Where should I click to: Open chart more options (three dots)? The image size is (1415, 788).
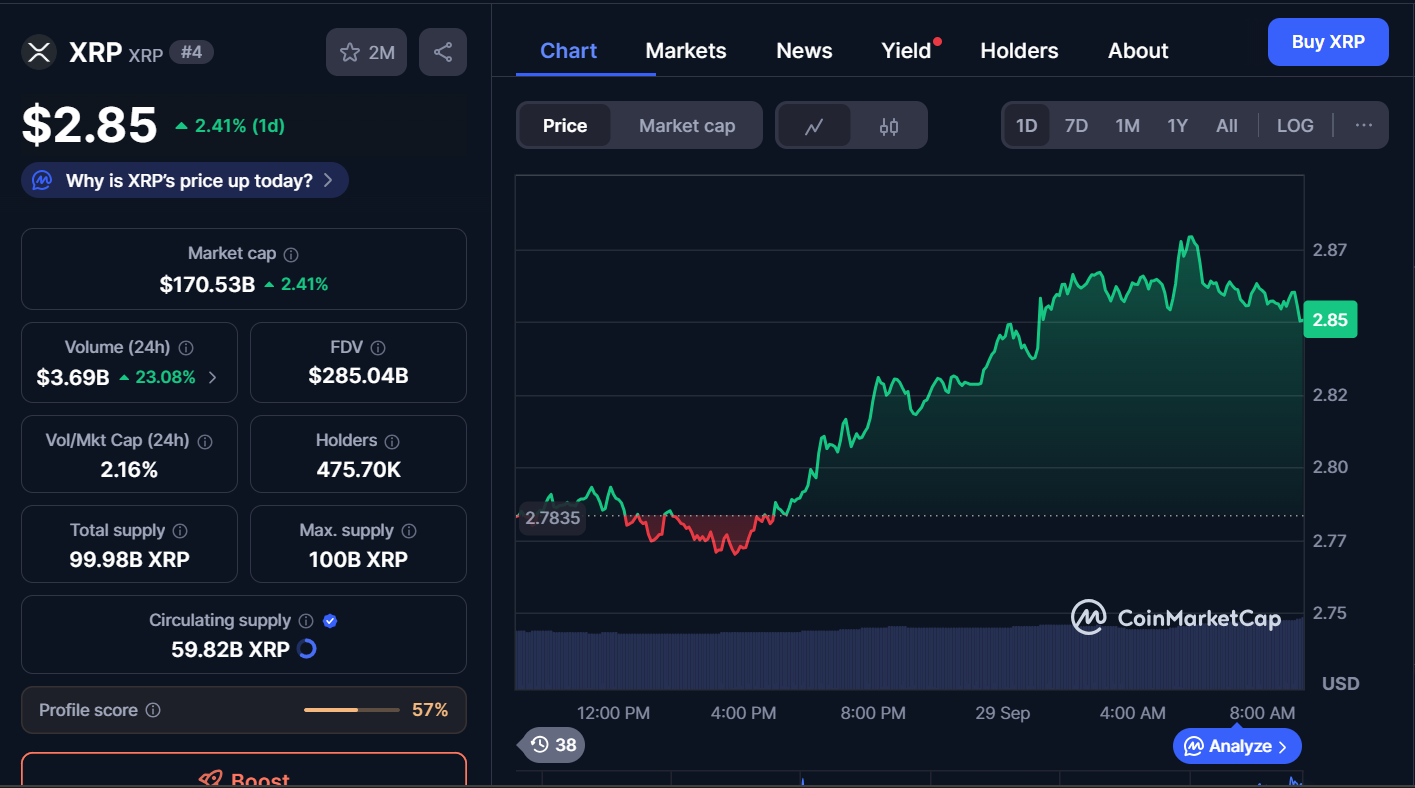(1364, 126)
